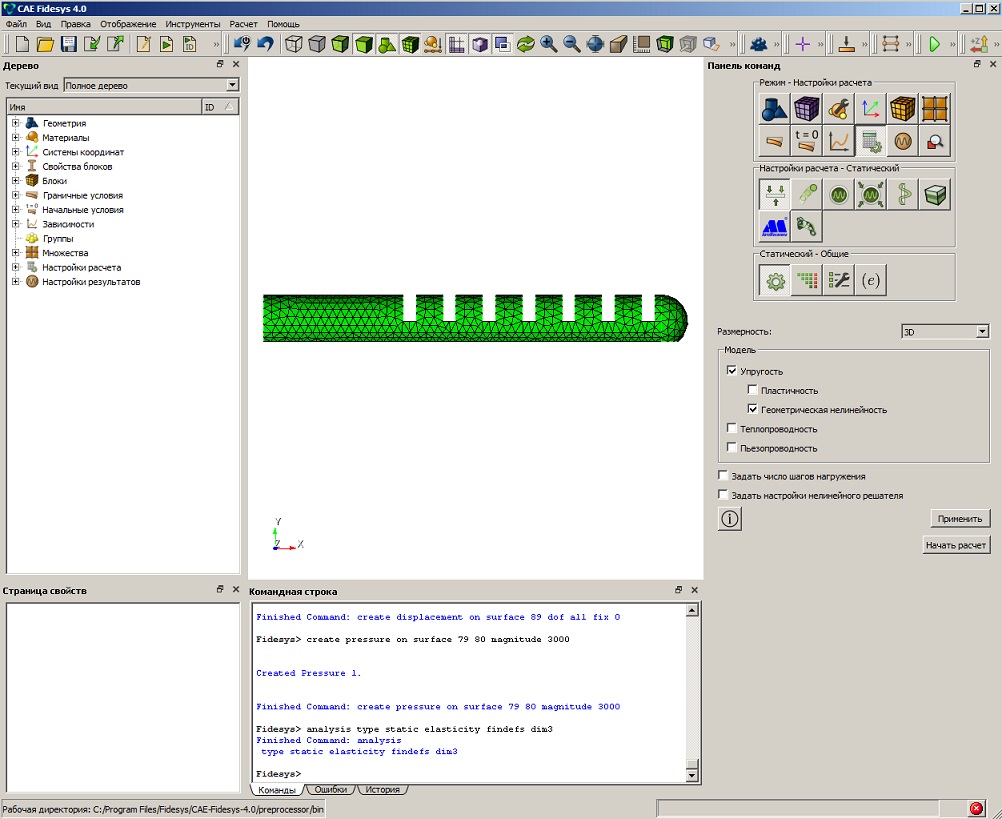Click the red stop button in status bar
The width and height of the screenshot is (1002, 819).
pyautogui.click(x=976, y=808)
